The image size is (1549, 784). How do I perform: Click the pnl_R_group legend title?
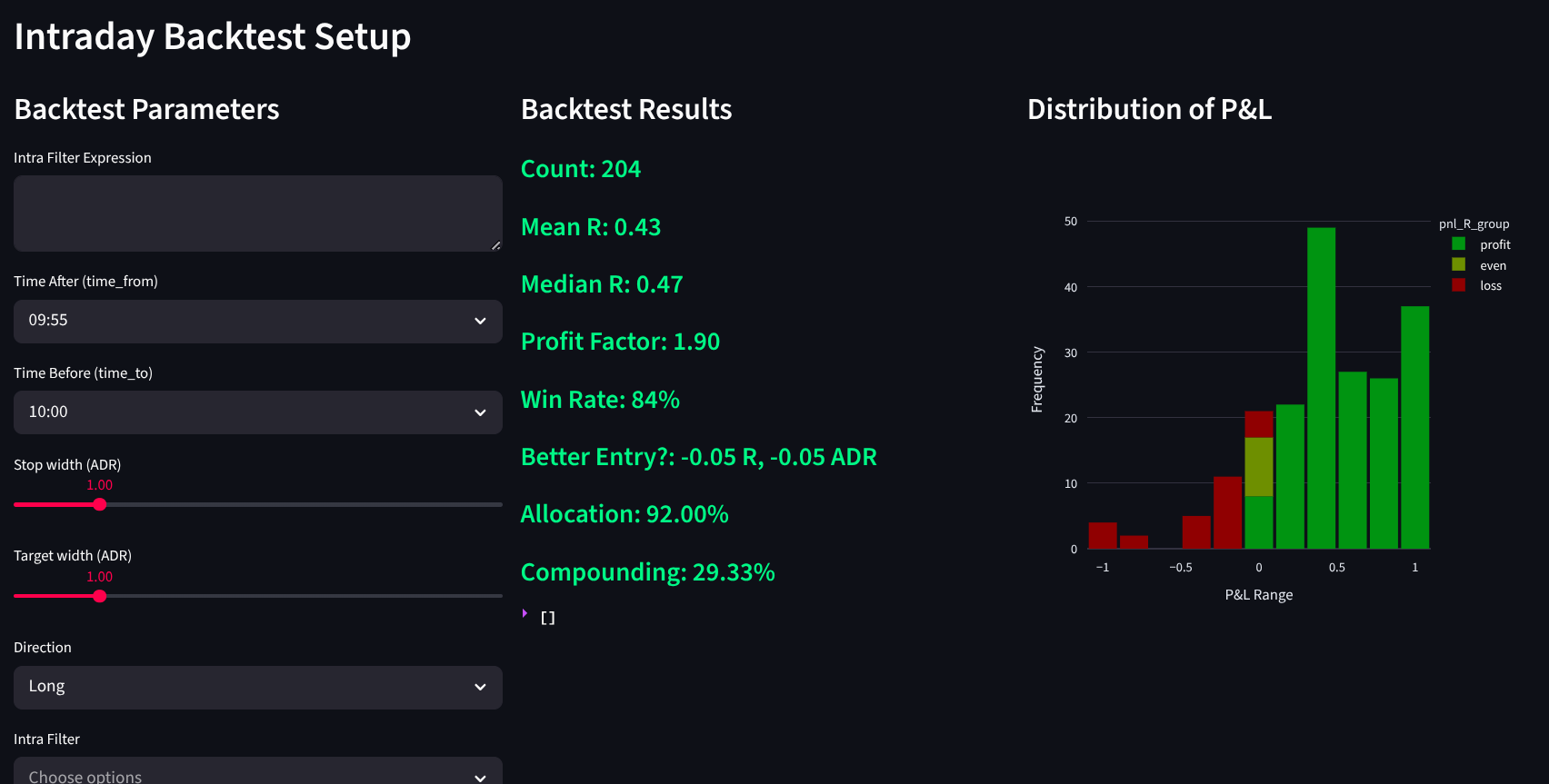[1474, 223]
